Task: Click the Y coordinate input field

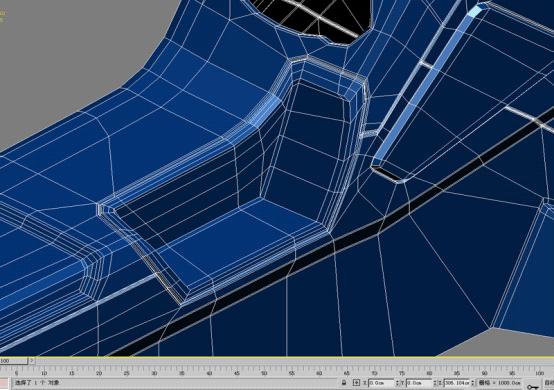Action: click(x=419, y=383)
